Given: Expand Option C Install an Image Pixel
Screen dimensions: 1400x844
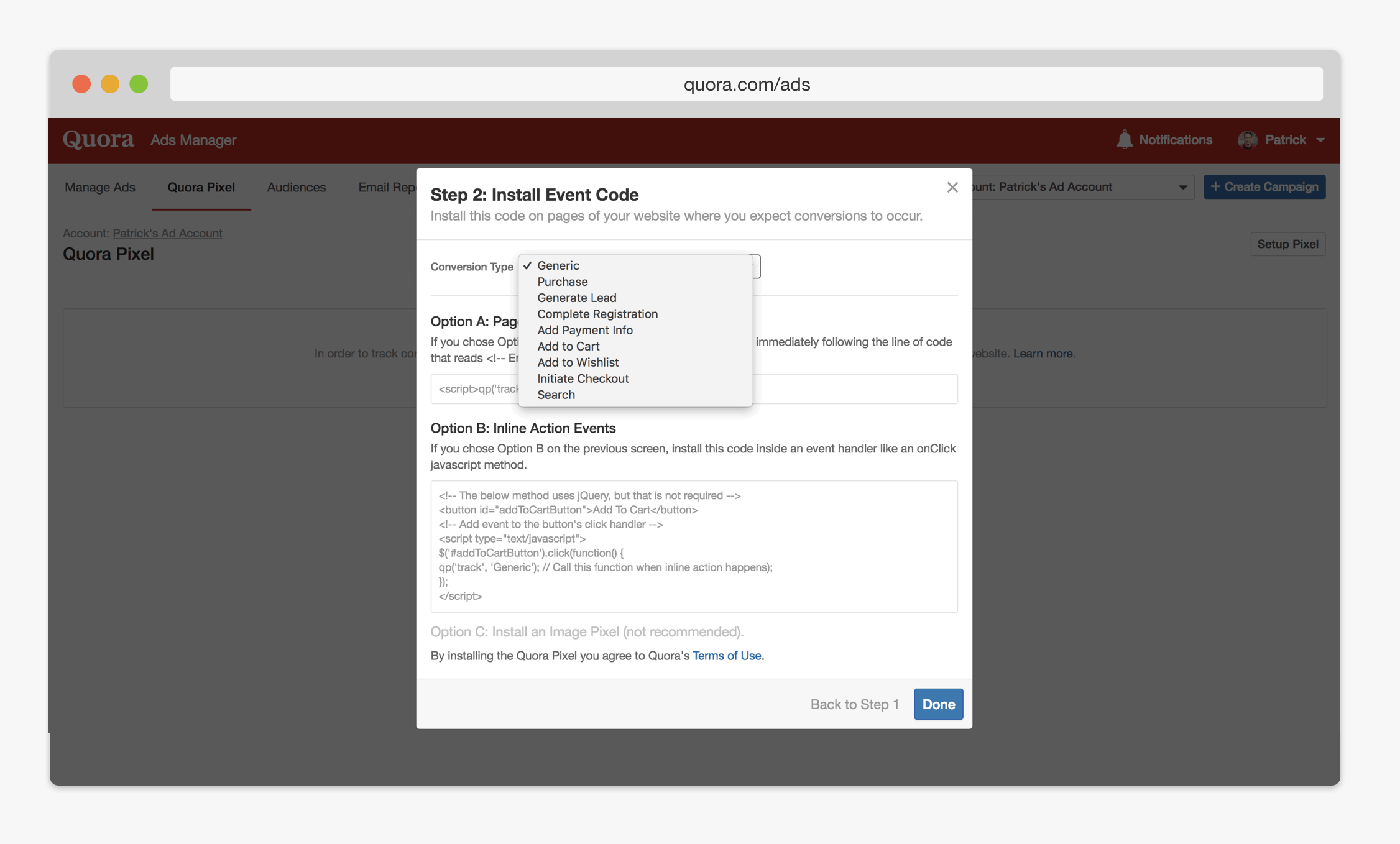Looking at the screenshot, I should point(587,632).
